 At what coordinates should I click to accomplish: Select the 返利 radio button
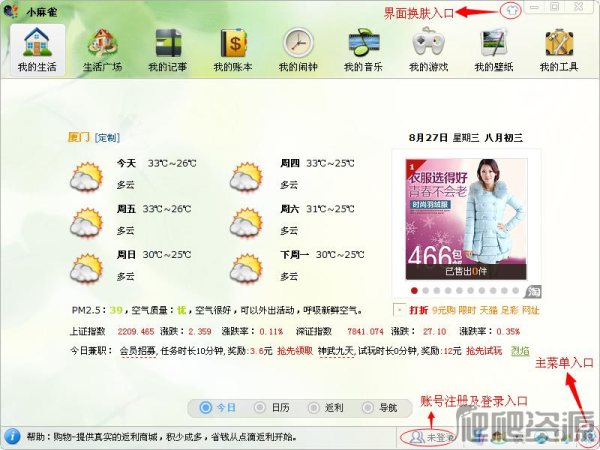(314, 408)
